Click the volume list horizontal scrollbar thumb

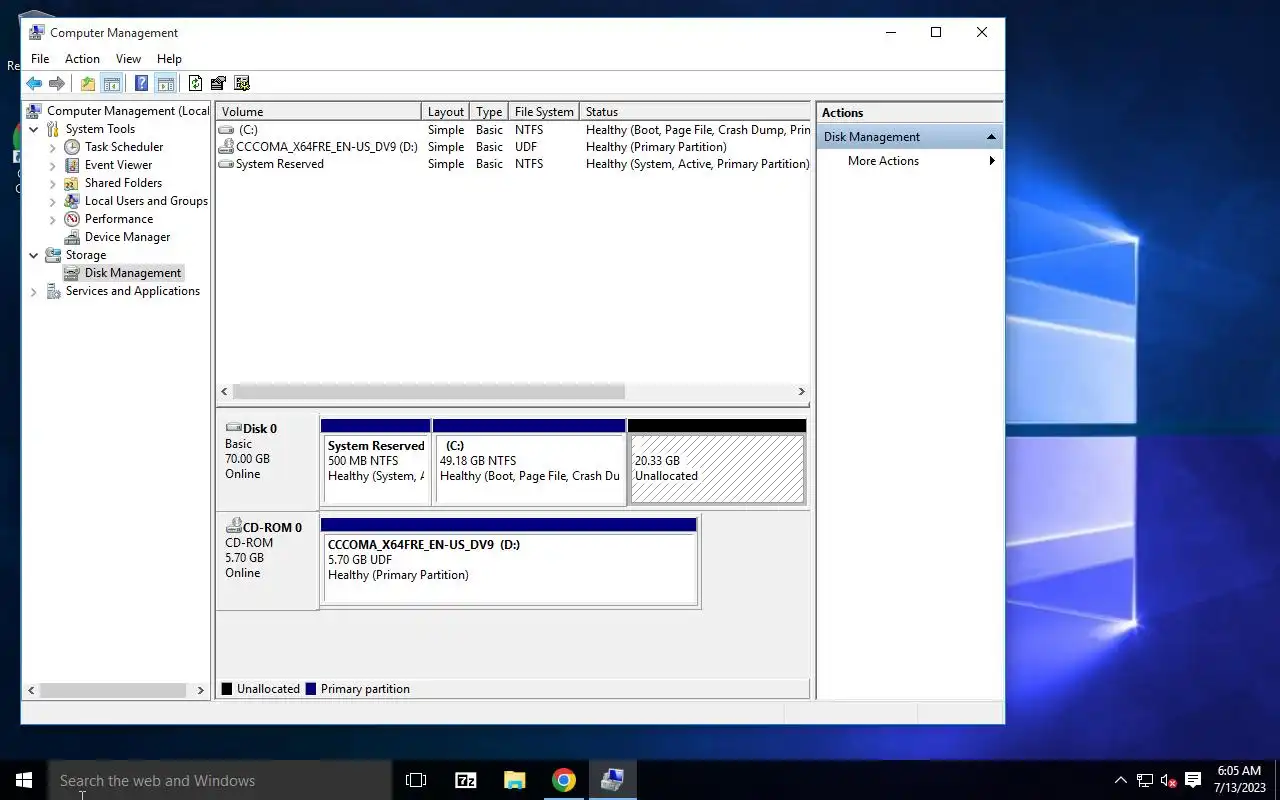(x=429, y=392)
